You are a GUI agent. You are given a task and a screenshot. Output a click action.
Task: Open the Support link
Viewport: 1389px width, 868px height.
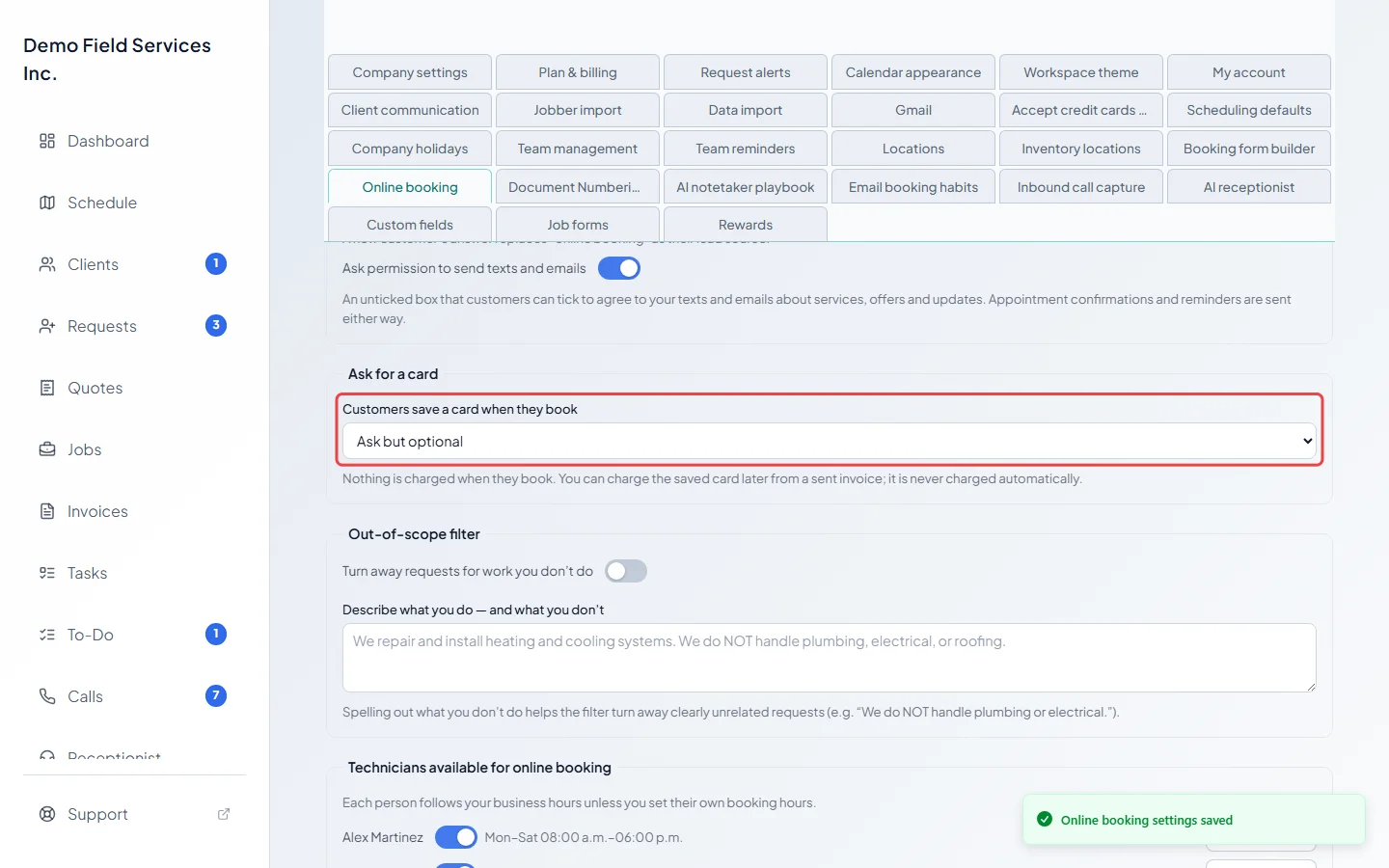tap(134, 814)
